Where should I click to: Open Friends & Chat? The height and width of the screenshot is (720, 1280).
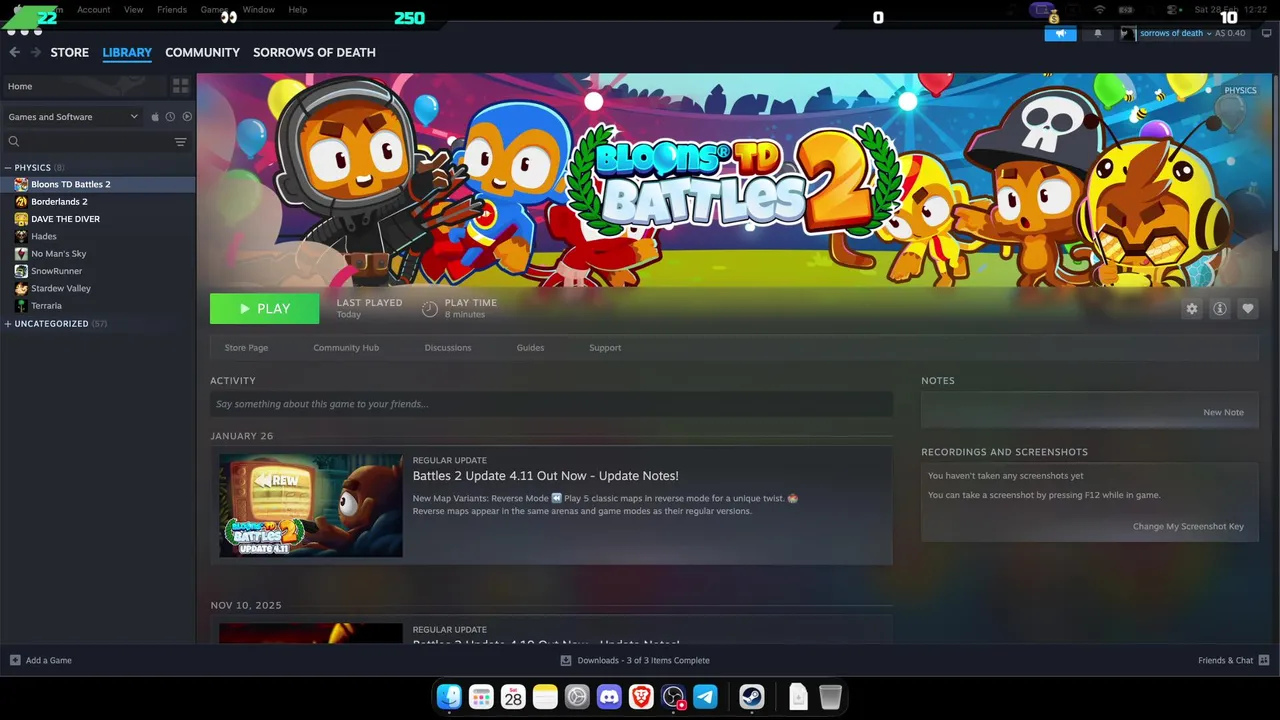tap(1233, 660)
